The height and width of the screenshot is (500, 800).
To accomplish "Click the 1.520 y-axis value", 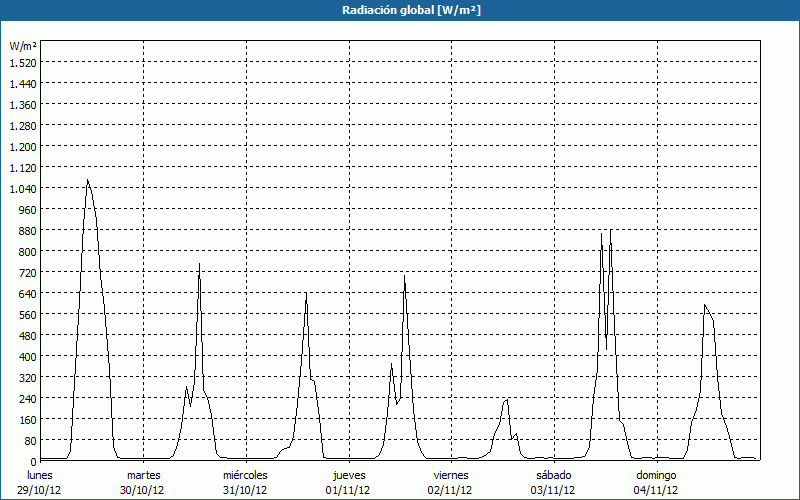I will [x=23, y=63].
